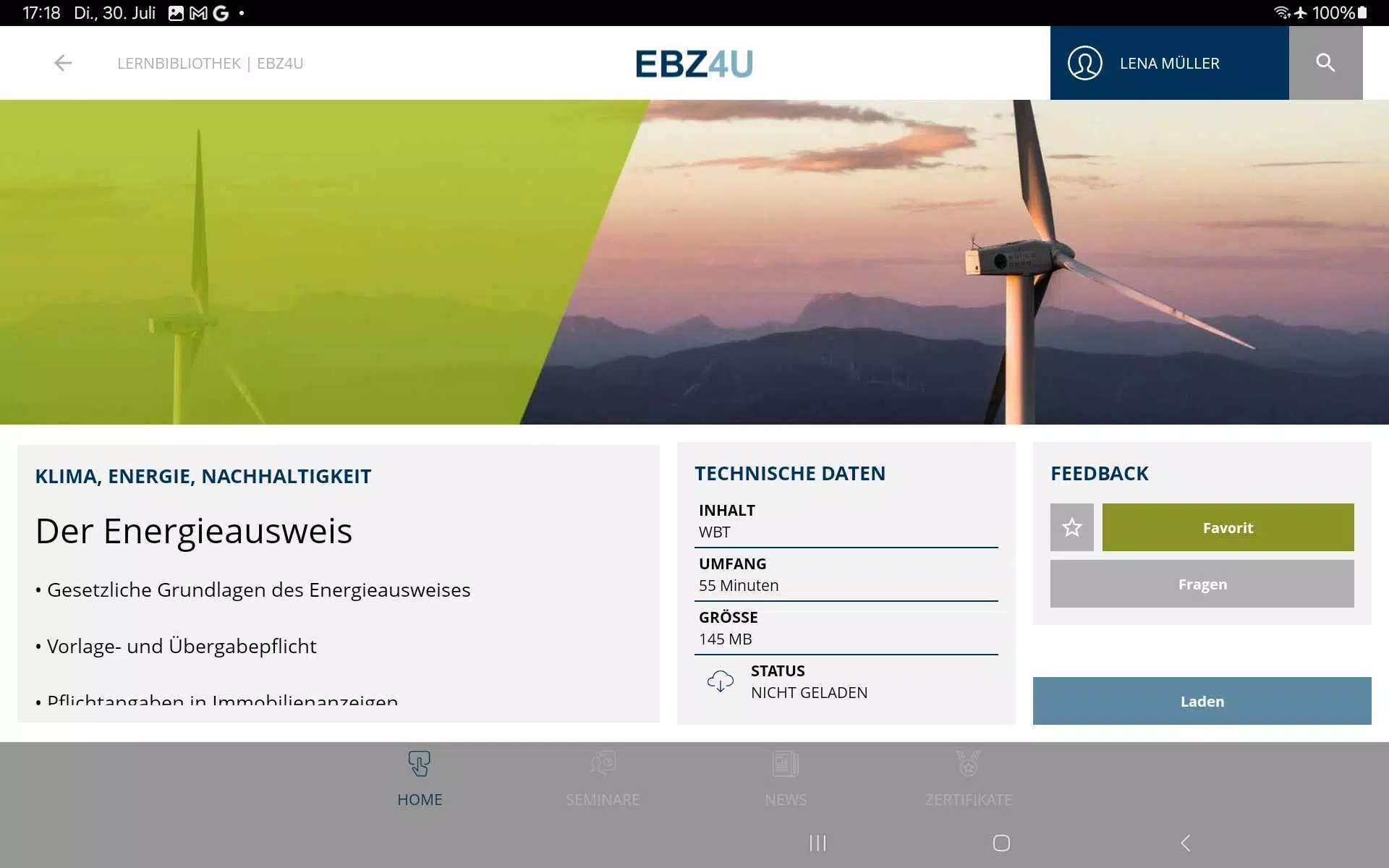Open Lena Müller account menu
The width and height of the screenshot is (1389, 868).
click(1169, 63)
